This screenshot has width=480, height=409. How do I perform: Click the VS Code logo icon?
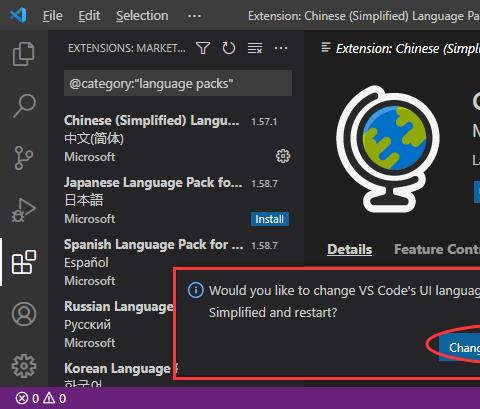[x=18, y=15]
